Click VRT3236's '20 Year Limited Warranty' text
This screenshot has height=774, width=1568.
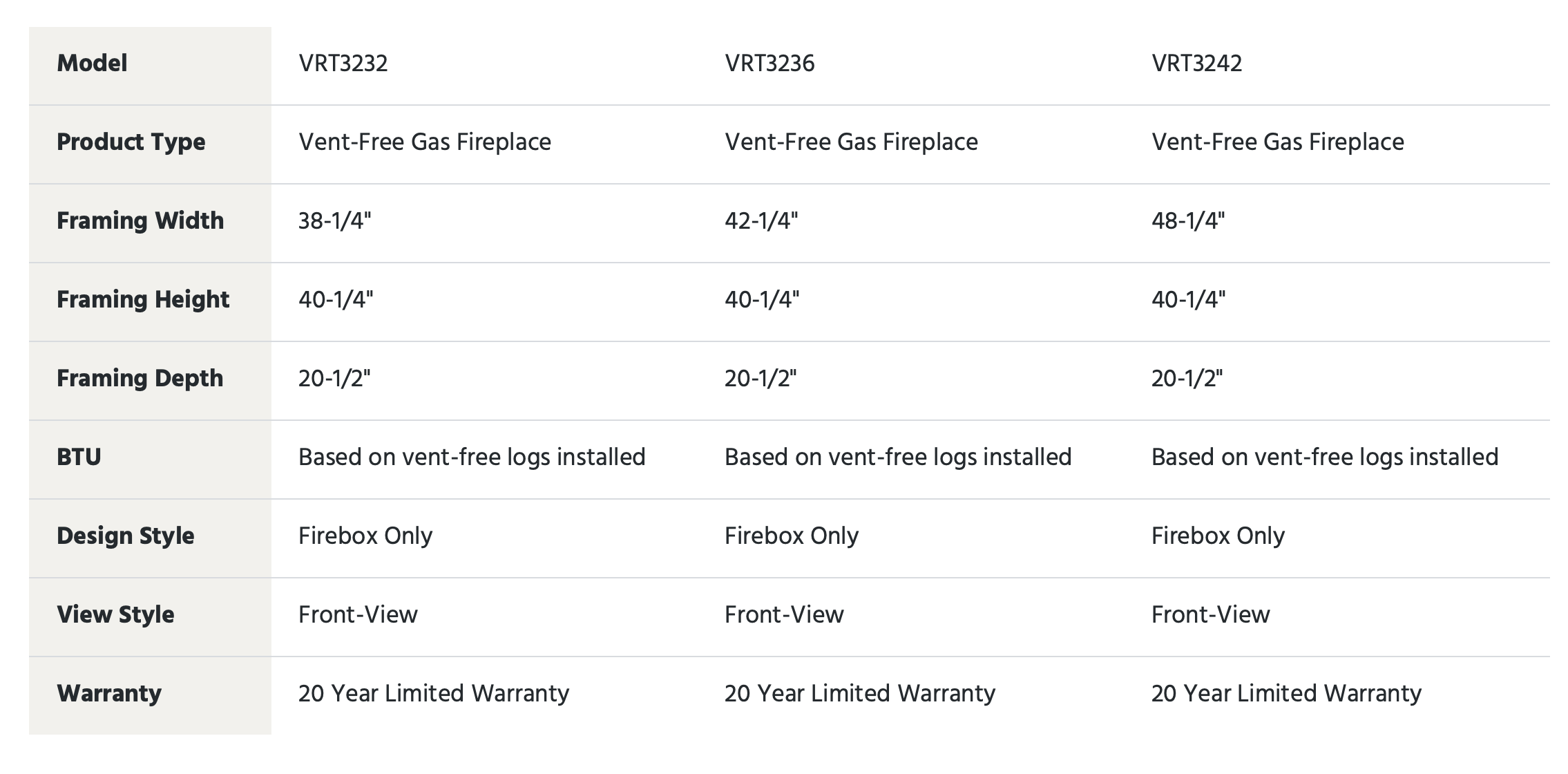[860, 694]
